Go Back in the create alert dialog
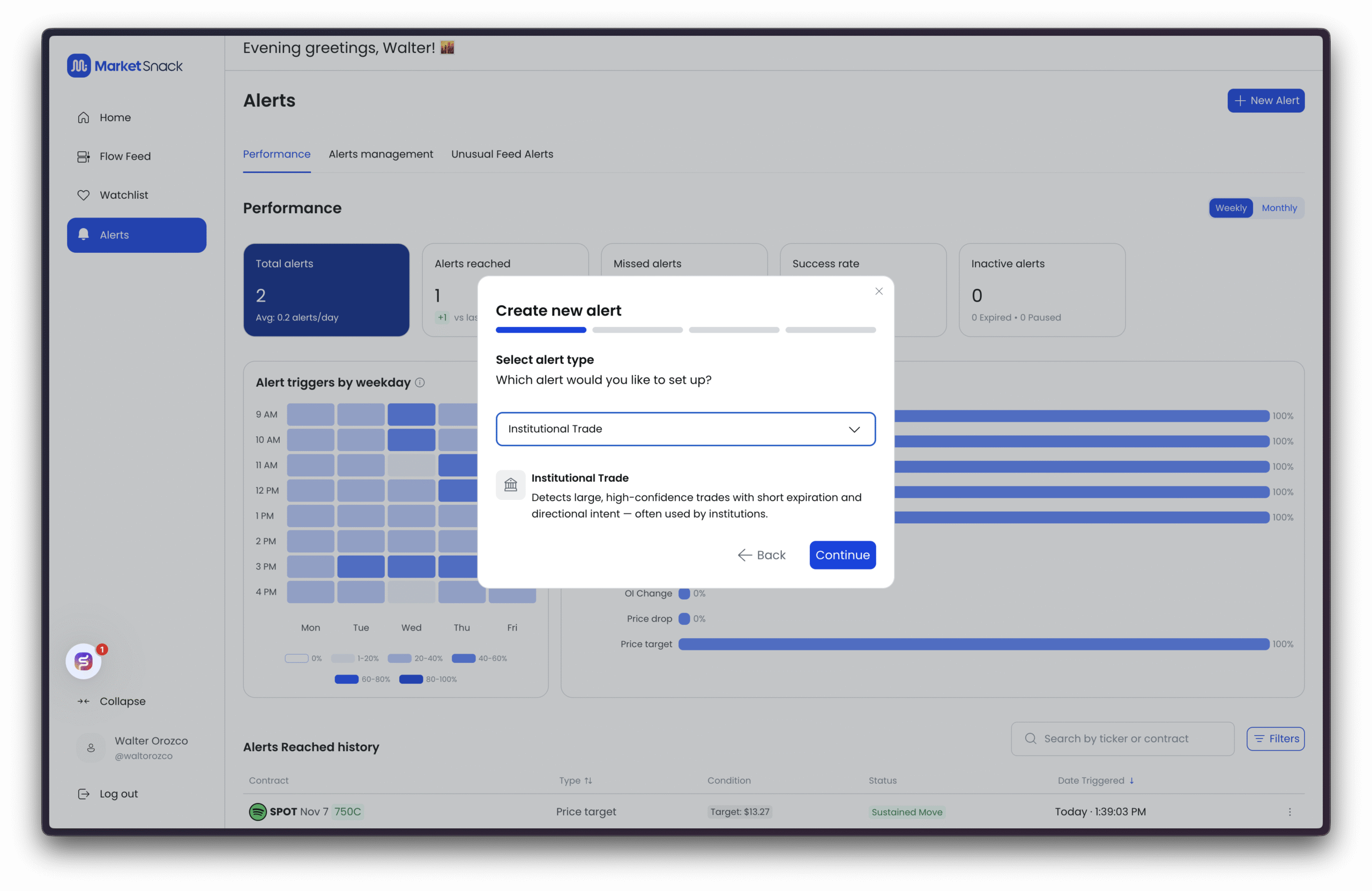Viewport: 1372px width, 891px height. tap(762, 555)
